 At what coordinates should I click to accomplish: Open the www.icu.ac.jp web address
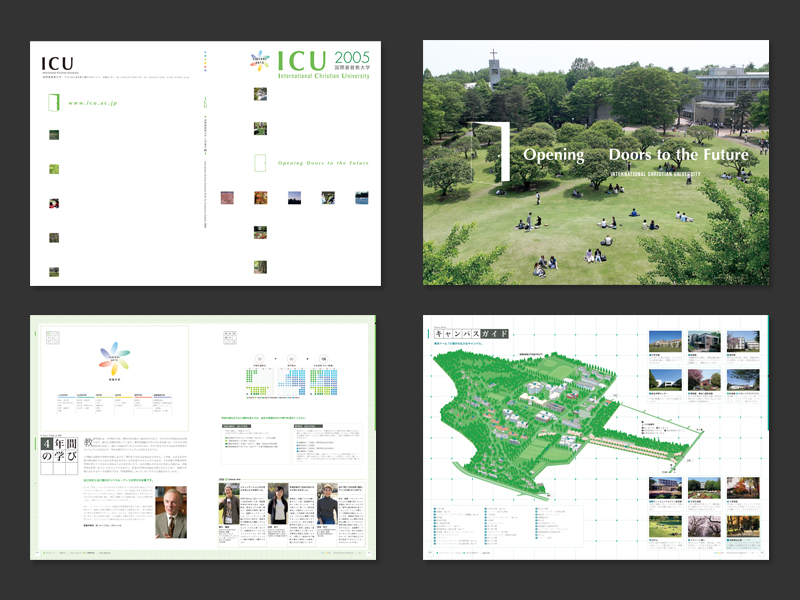coord(95,103)
